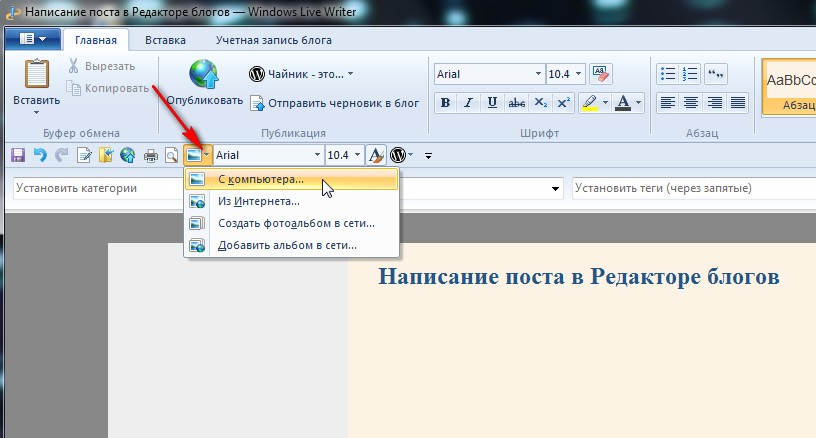Screen dimensions: 816x438
Task: Choose Из Интернета... menu item
Action: coord(292,201)
